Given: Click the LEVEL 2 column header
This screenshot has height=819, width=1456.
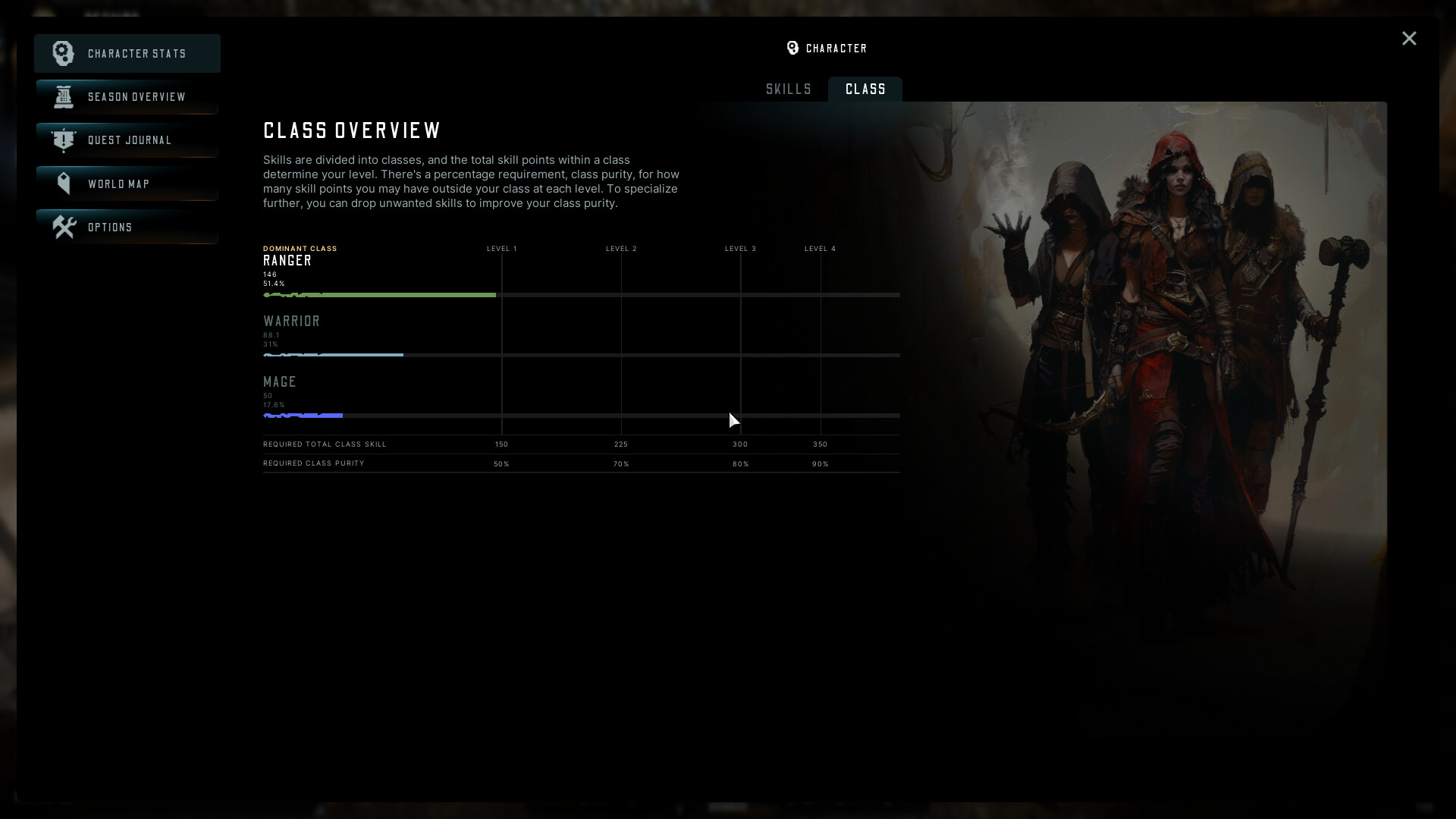Looking at the screenshot, I should [x=620, y=248].
